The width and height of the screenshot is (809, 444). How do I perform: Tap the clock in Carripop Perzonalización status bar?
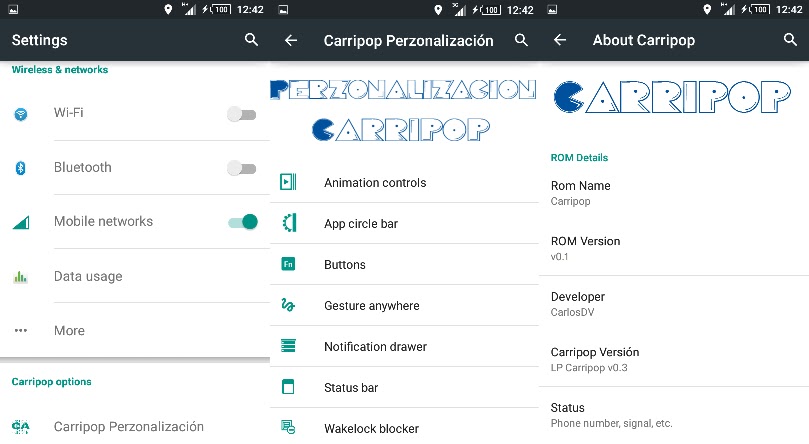point(520,10)
